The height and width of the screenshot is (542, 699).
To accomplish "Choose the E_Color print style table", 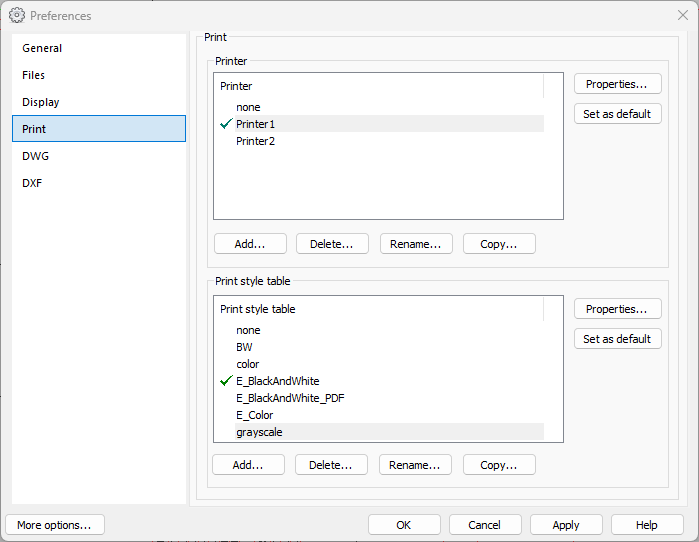I will point(254,415).
